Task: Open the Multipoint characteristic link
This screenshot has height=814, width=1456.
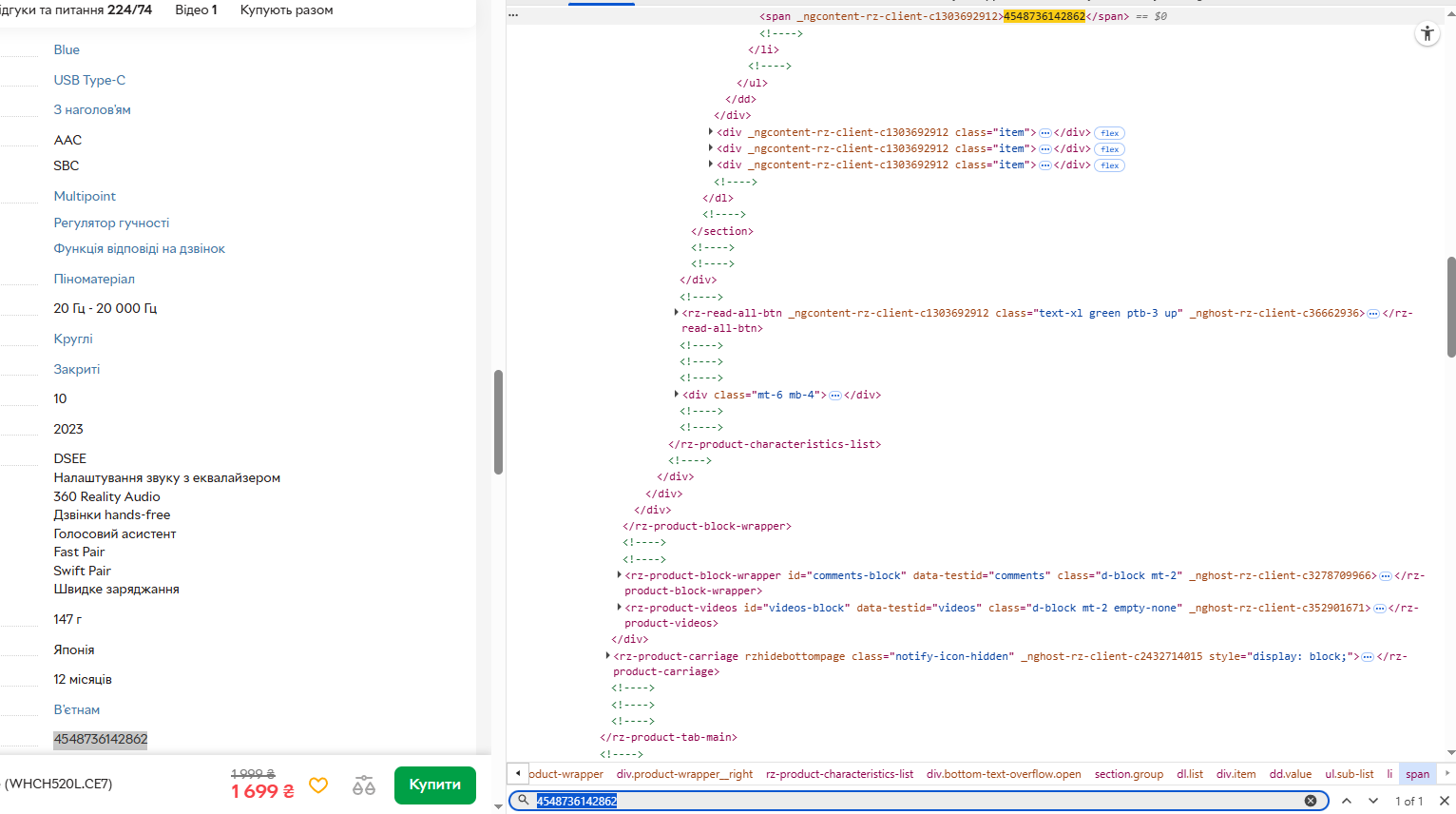Action: [x=85, y=196]
